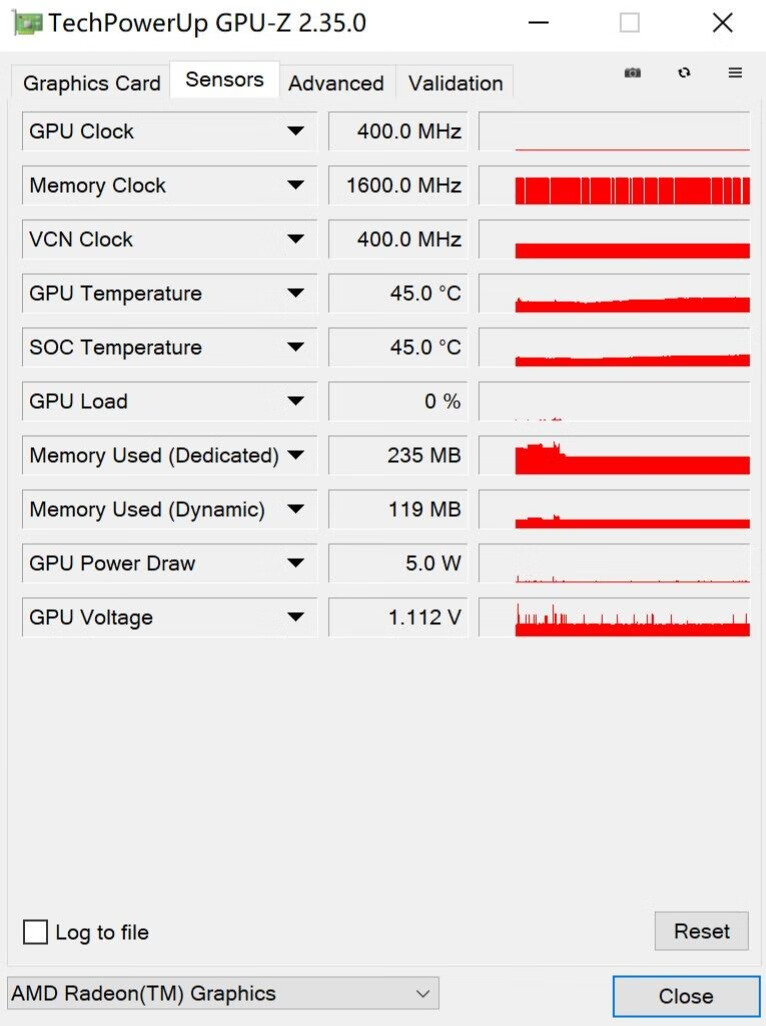Open the GPU Load sensor dropdown
The width and height of the screenshot is (766, 1026).
(295, 401)
